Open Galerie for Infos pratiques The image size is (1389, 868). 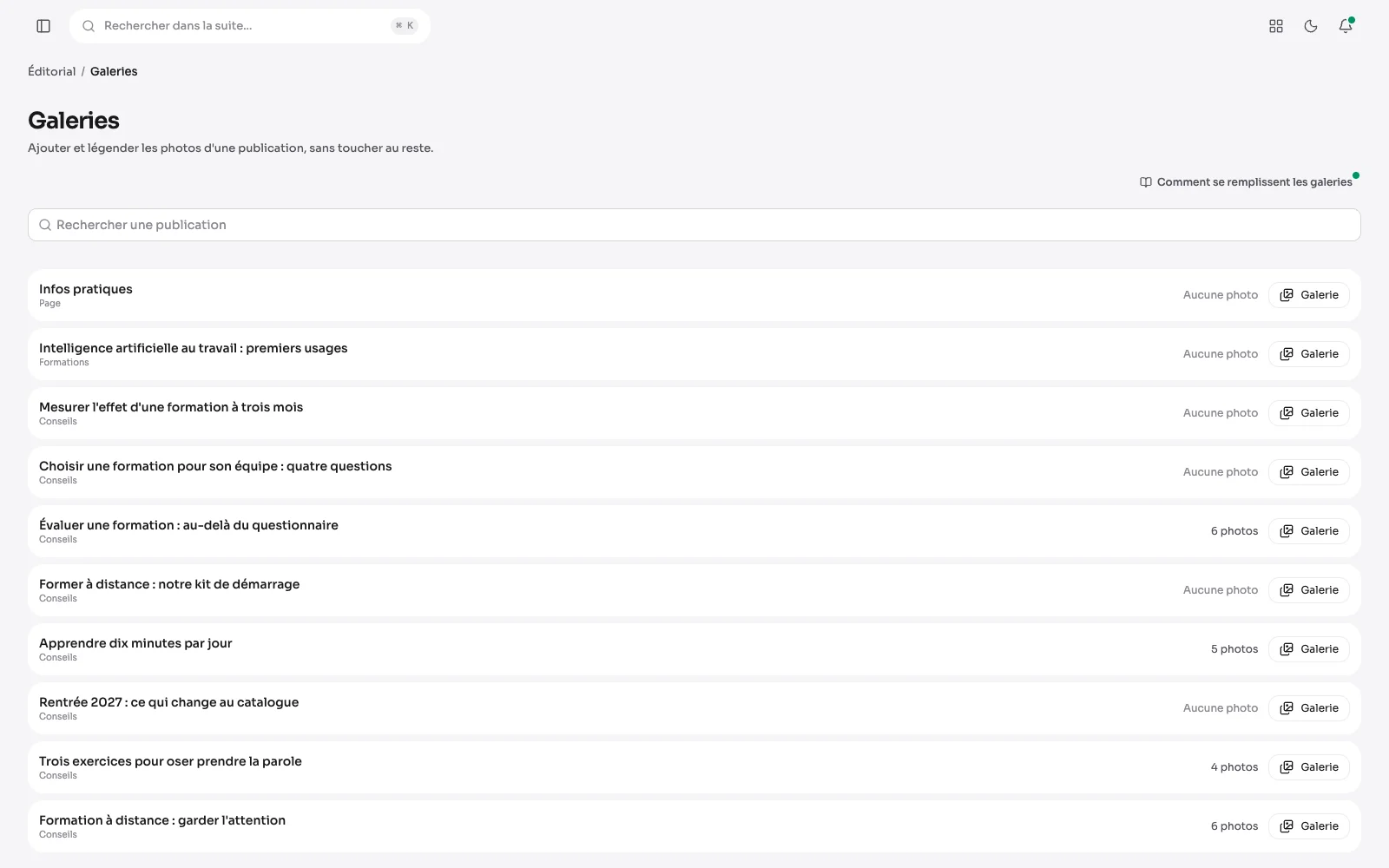pyautogui.click(x=1309, y=295)
